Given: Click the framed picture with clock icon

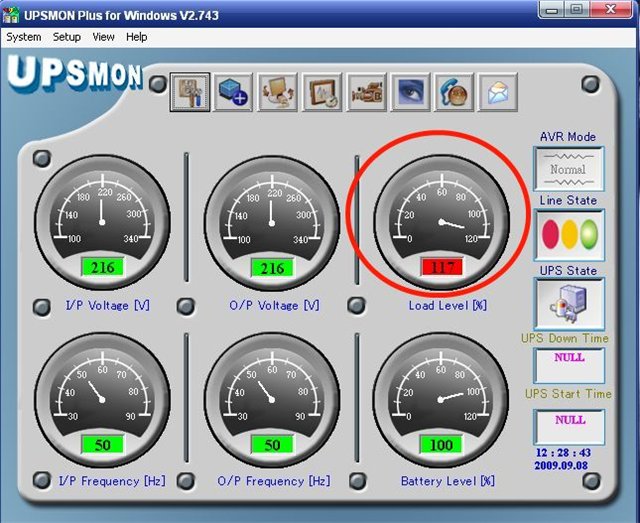Looking at the screenshot, I should [322, 92].
